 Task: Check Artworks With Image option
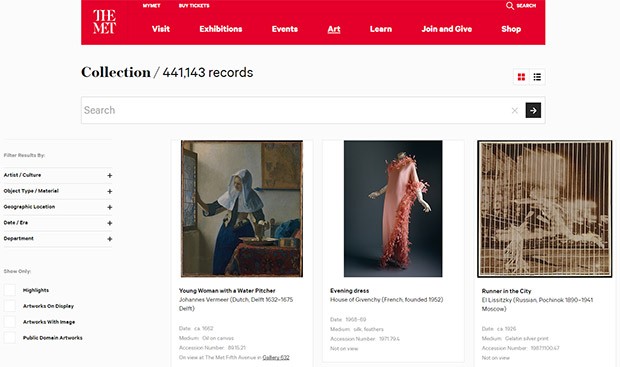[10, 322]
